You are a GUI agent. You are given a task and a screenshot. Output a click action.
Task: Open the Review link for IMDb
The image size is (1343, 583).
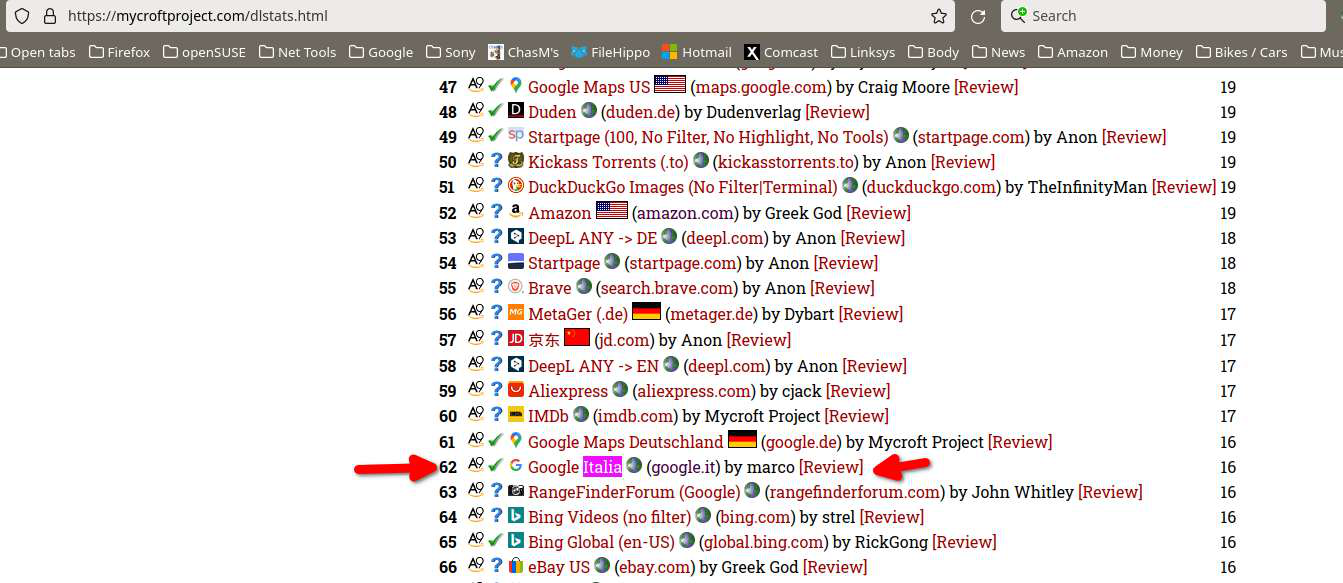pyautogui.click(x=856, y=415)
